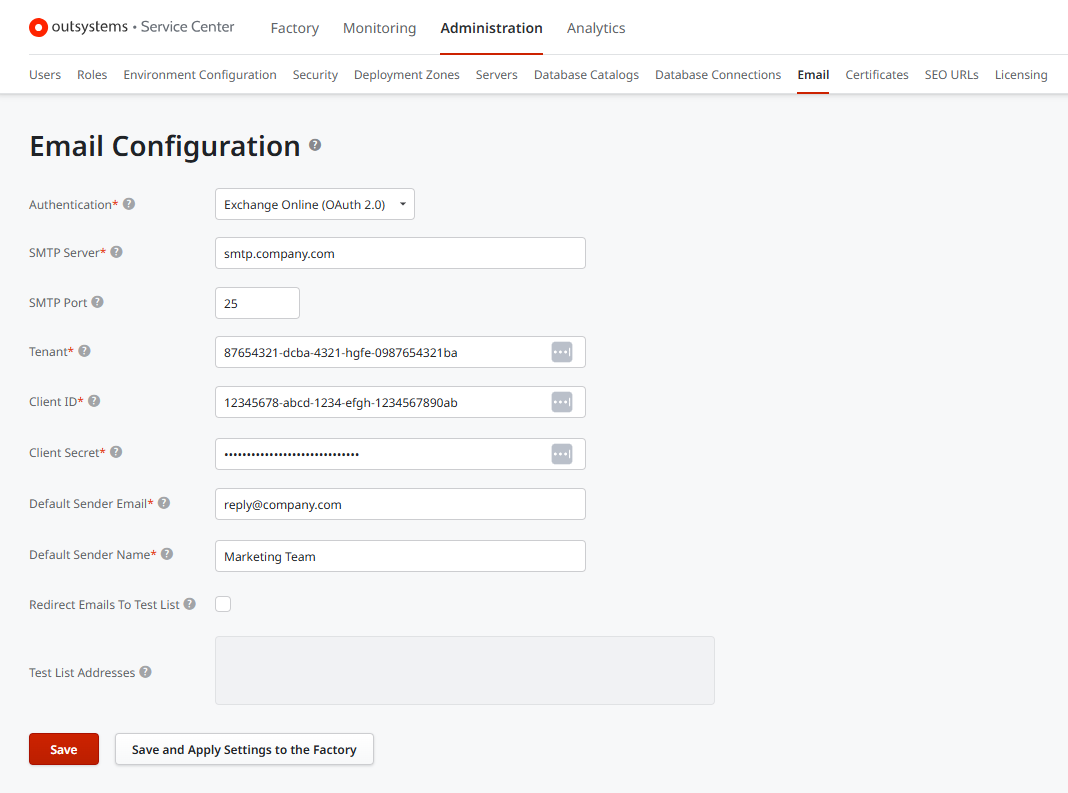Enable Redirect Emails To Test List checkbox
The image size is (1068, 793).
[223, 604]
